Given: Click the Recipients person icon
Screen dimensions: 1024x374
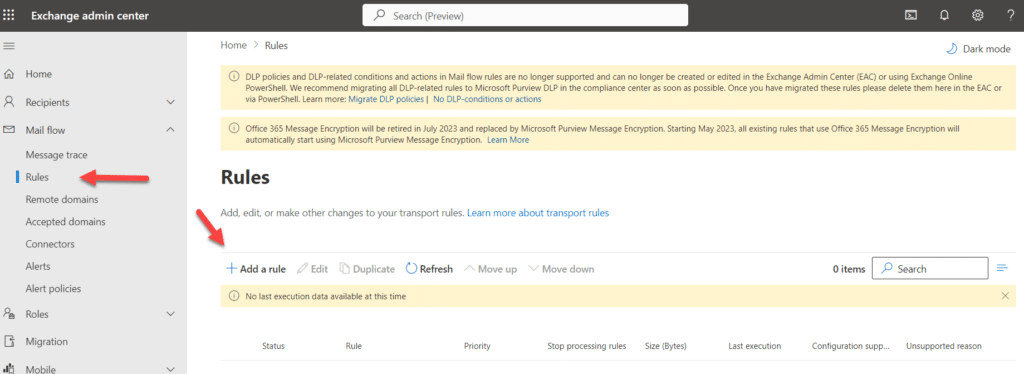Looking at the screenshot, I should 9,102.
